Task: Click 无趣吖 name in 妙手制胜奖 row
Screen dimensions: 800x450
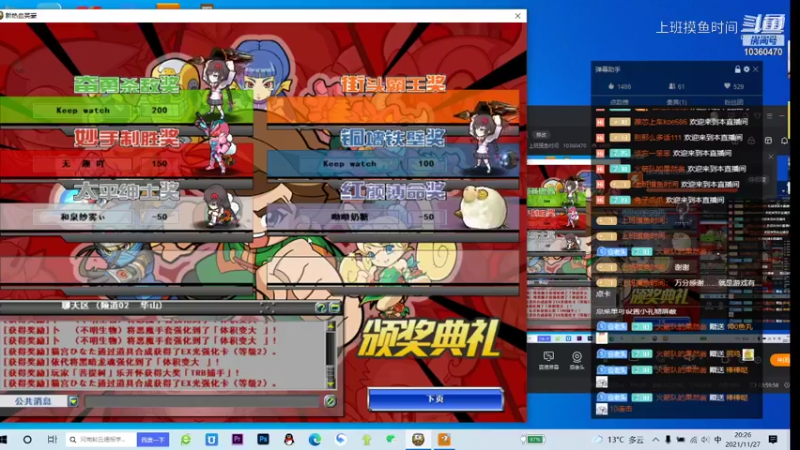Action: pyautogui.click(x=83, y=164)
